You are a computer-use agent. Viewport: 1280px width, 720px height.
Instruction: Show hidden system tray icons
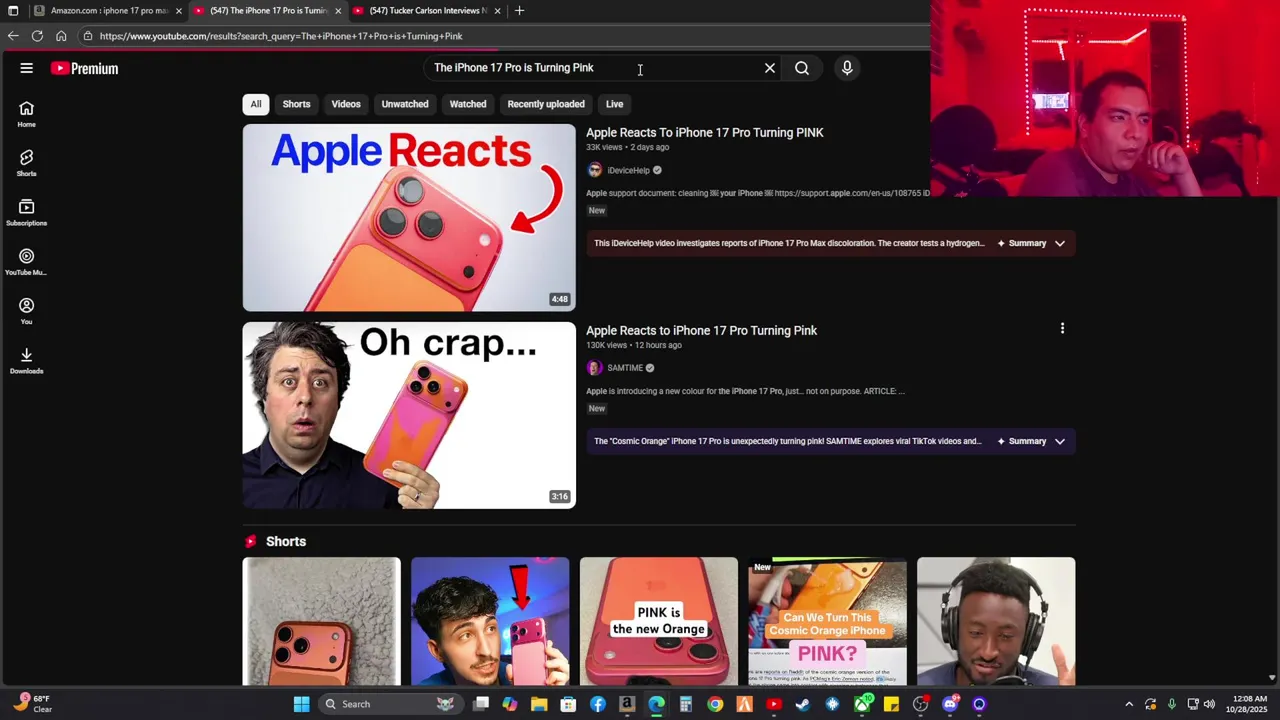click(x=1129, y=704)
